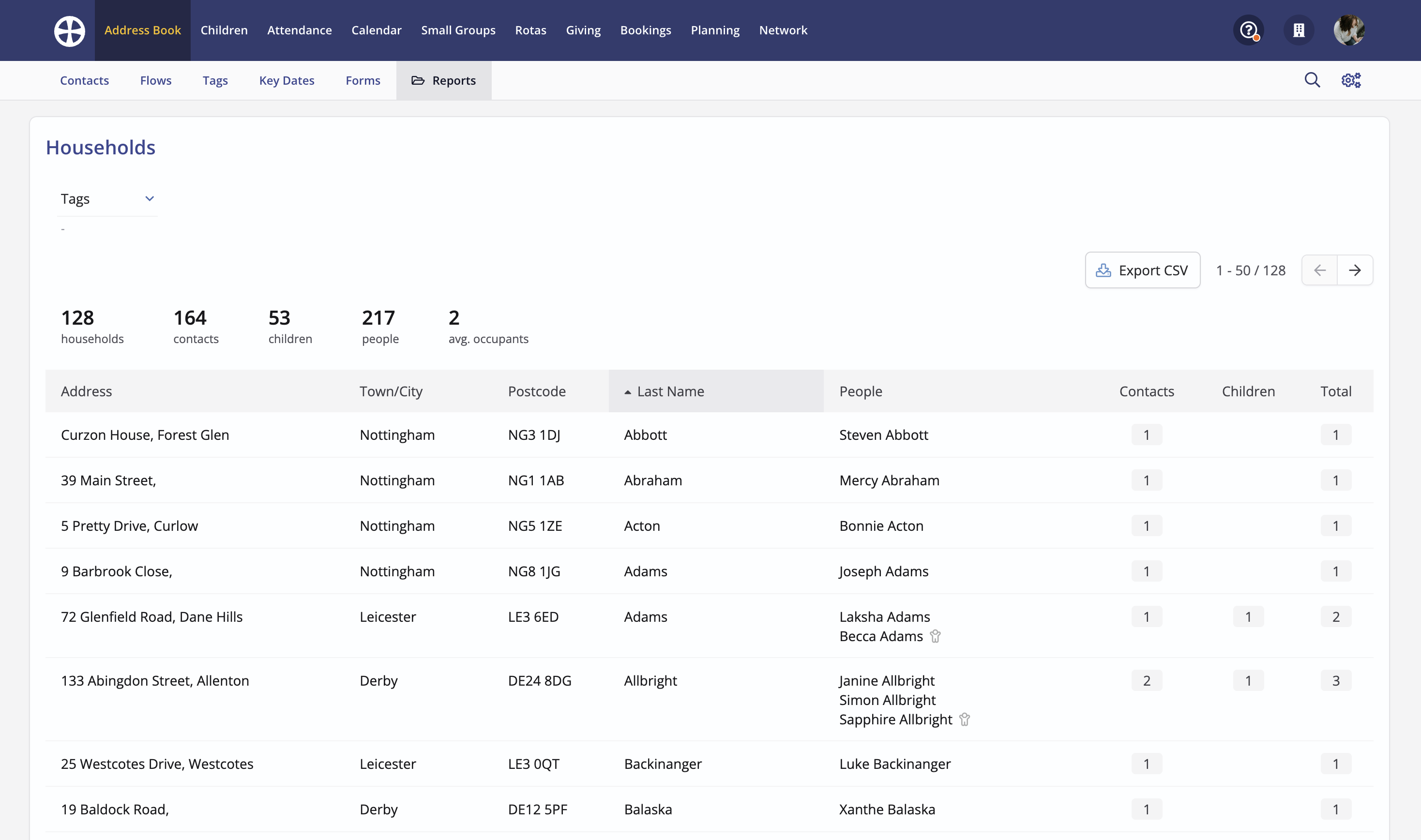The height and width of the screenshot is (840, 1421).
Task: Sort by Children column header
Action: click(1248, 391)
